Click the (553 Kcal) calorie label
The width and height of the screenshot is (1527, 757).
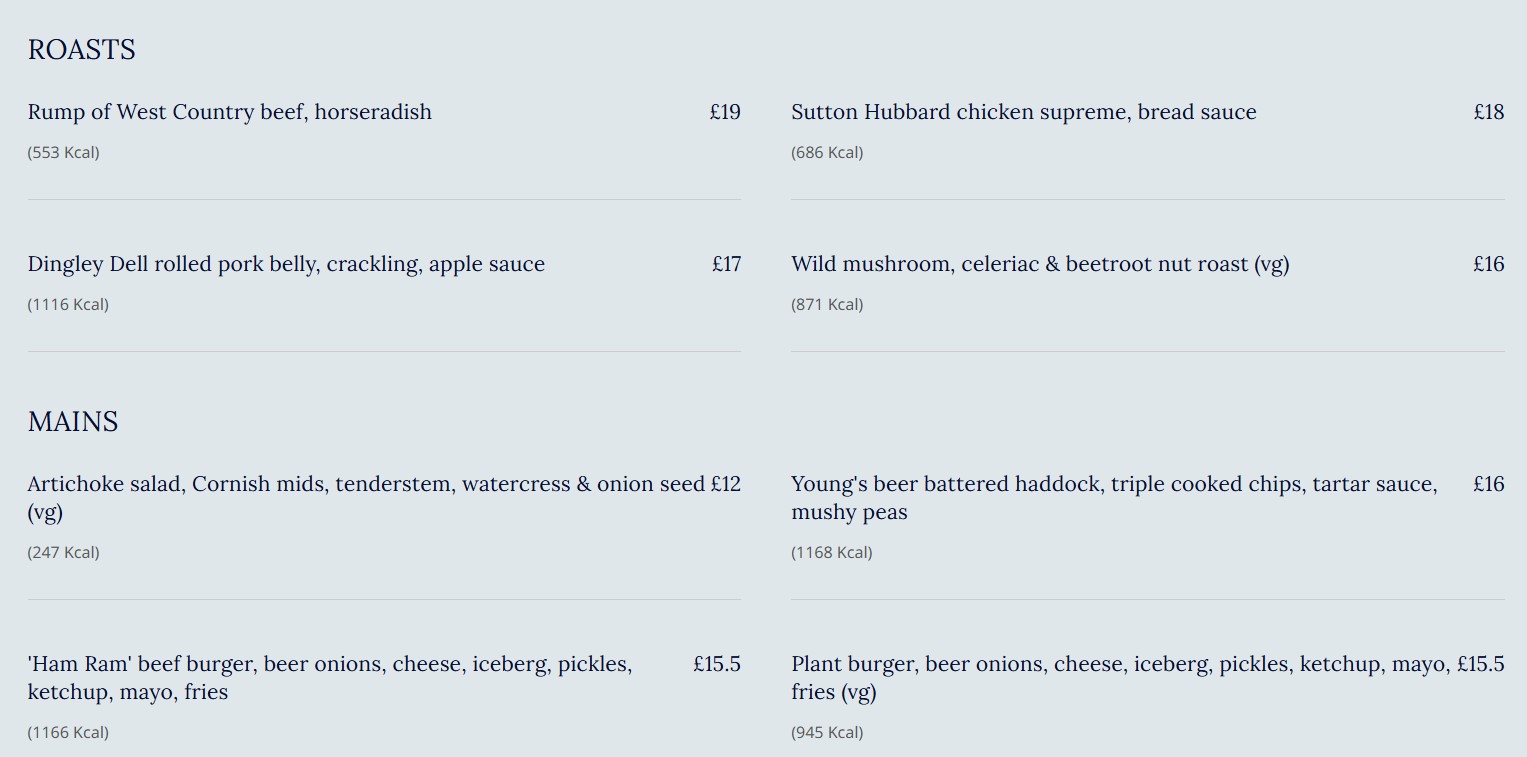coord(64,153)
